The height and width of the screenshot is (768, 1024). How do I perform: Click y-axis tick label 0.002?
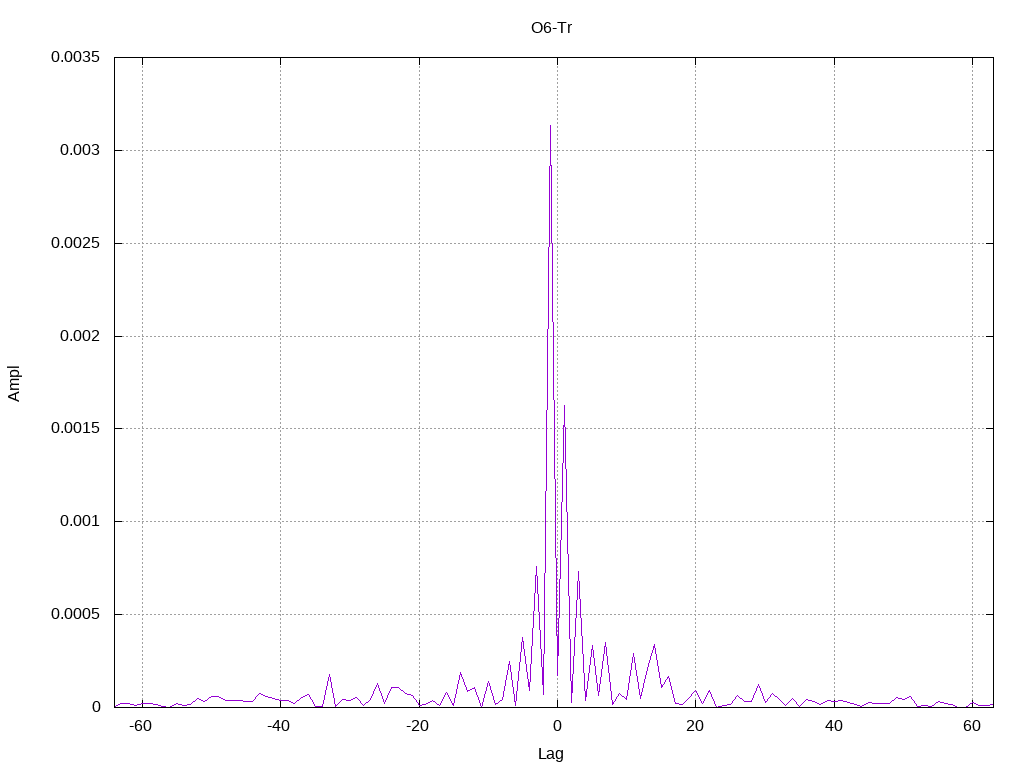80,336
